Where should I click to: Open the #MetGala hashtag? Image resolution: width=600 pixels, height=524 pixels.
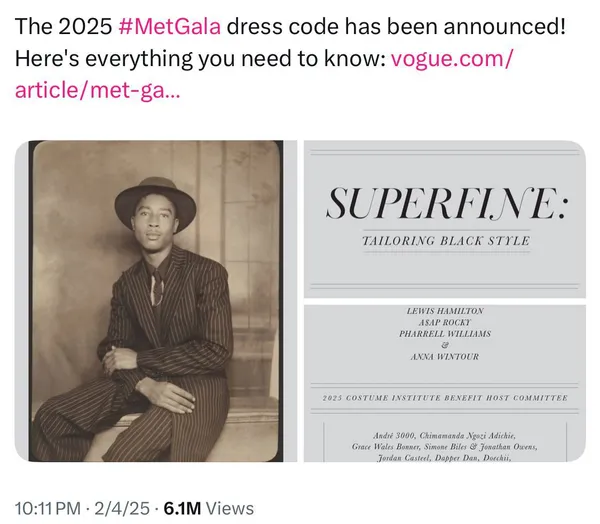pos(170,26)
